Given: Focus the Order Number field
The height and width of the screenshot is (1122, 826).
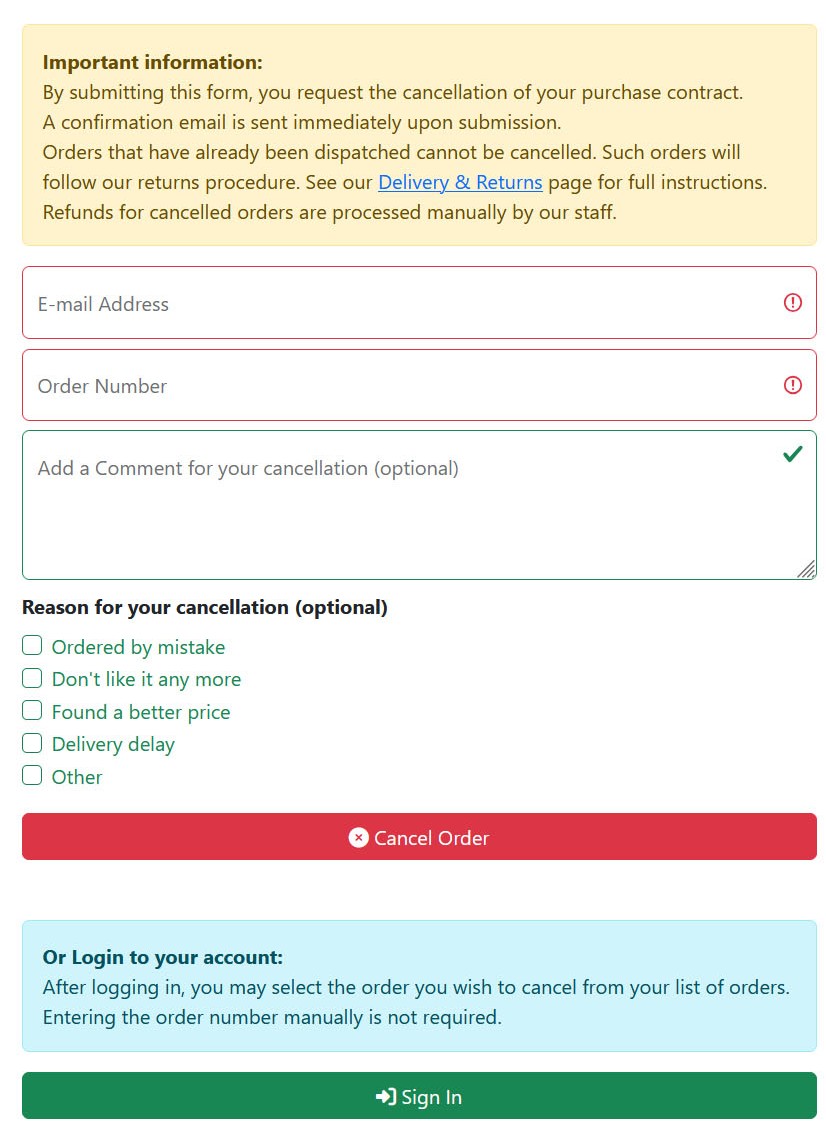Looking at the screenshot, I should (419, 385).
